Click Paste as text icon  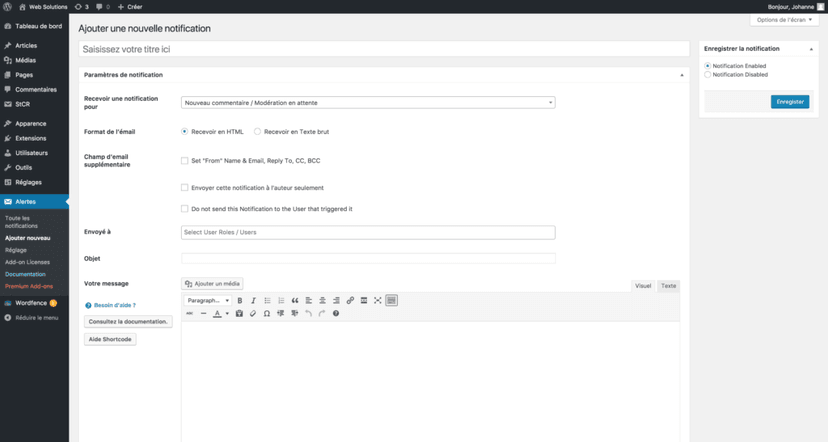pyautogui.click(x=239, y=313)
